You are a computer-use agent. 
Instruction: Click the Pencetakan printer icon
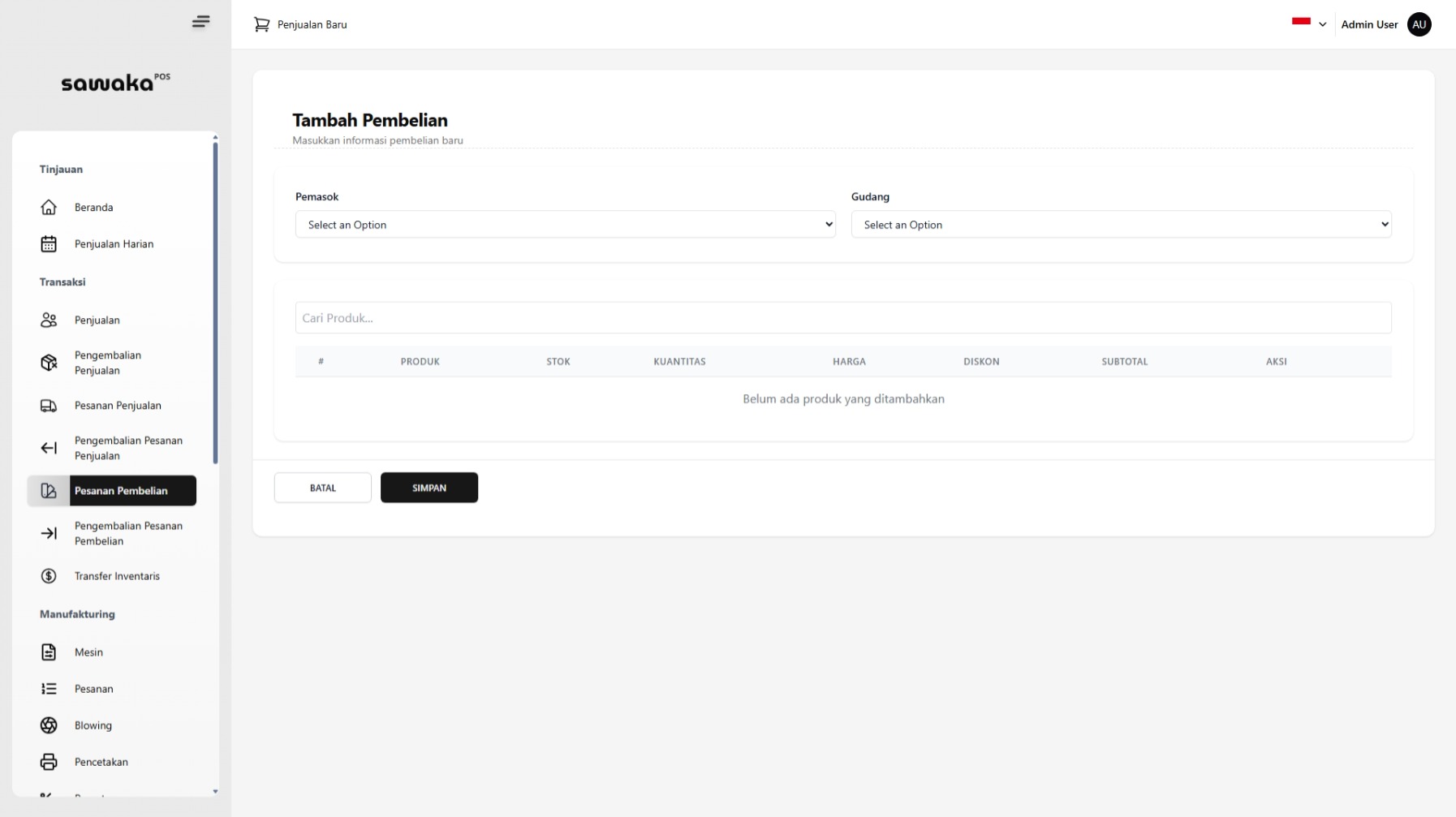[x=49, y=762]
